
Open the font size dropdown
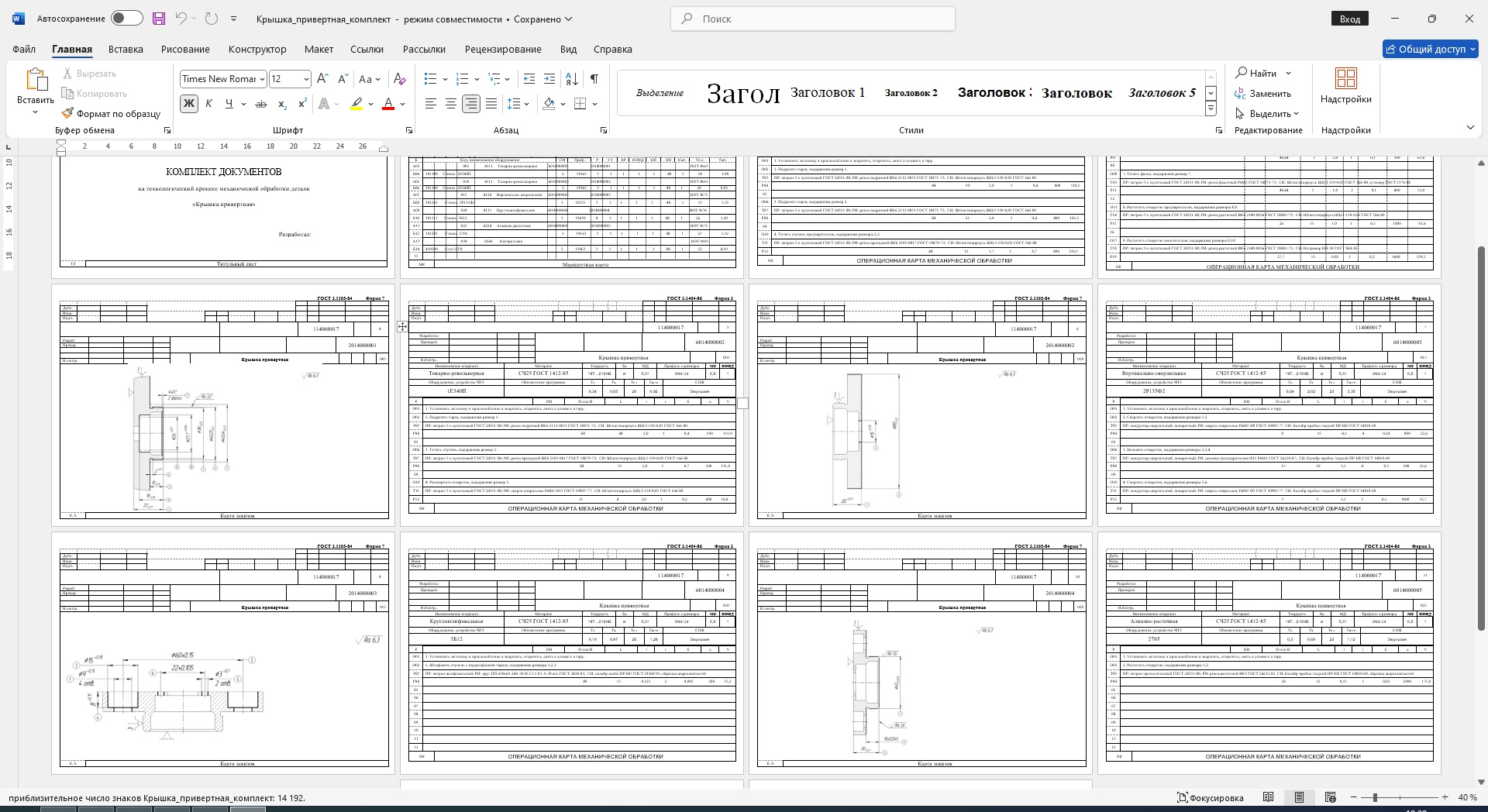pos(306,79)
